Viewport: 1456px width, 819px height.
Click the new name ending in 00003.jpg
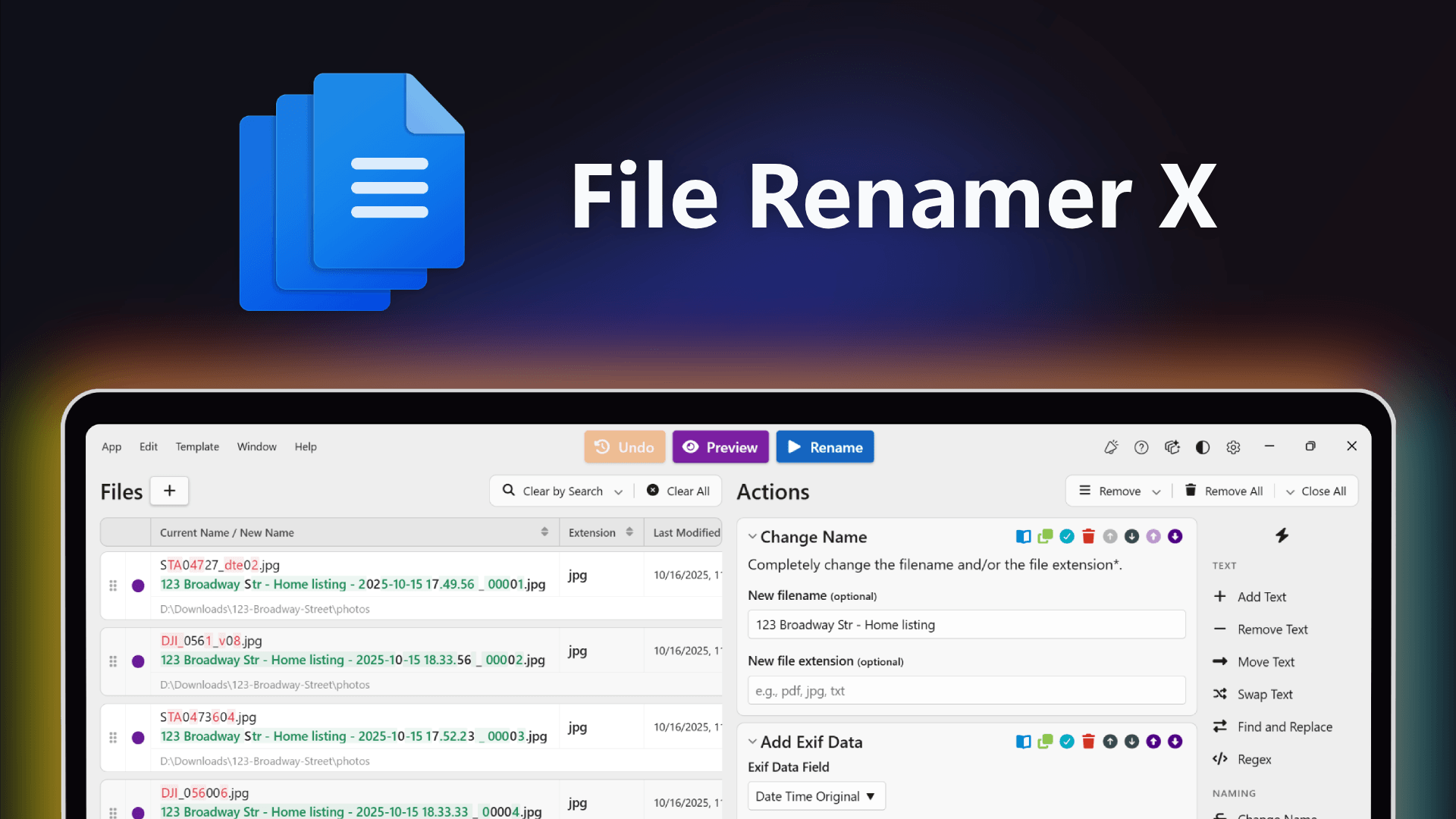(353, 736)
